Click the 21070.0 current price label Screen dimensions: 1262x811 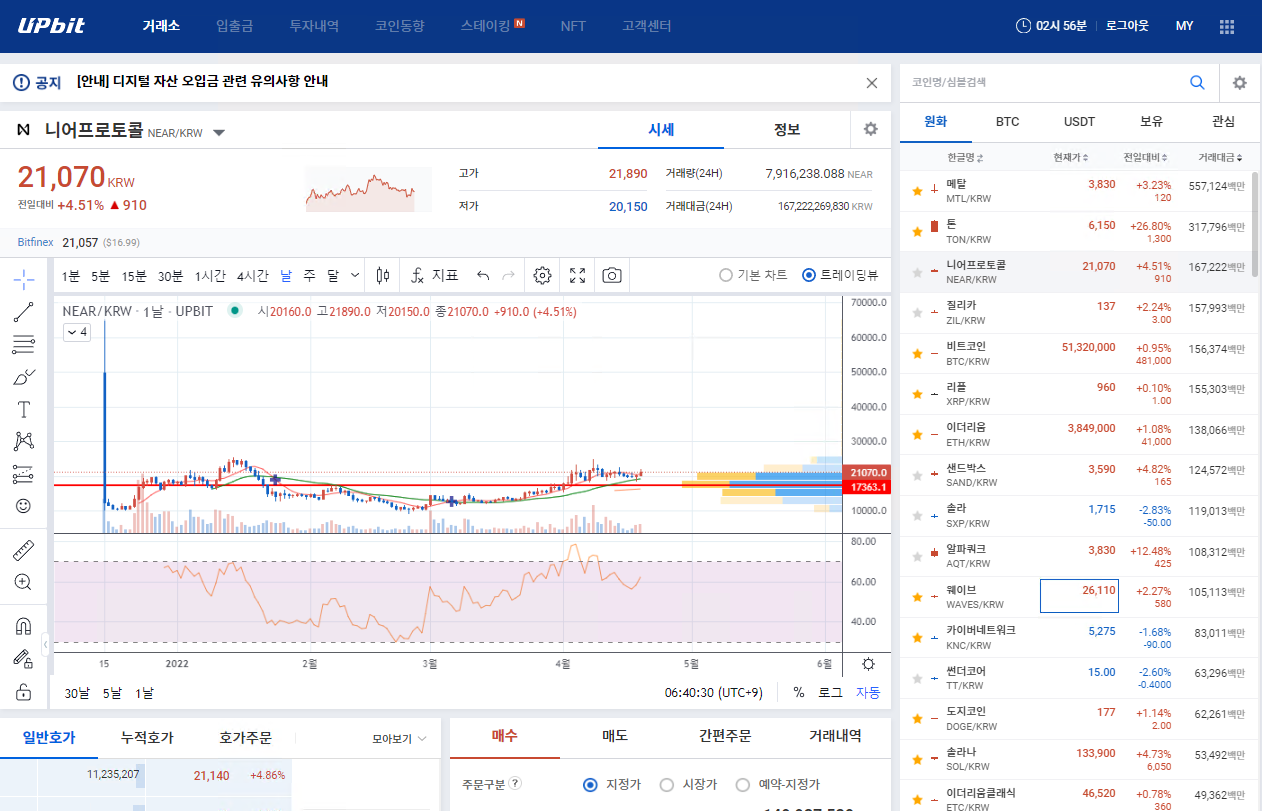[x=866, y=472]
